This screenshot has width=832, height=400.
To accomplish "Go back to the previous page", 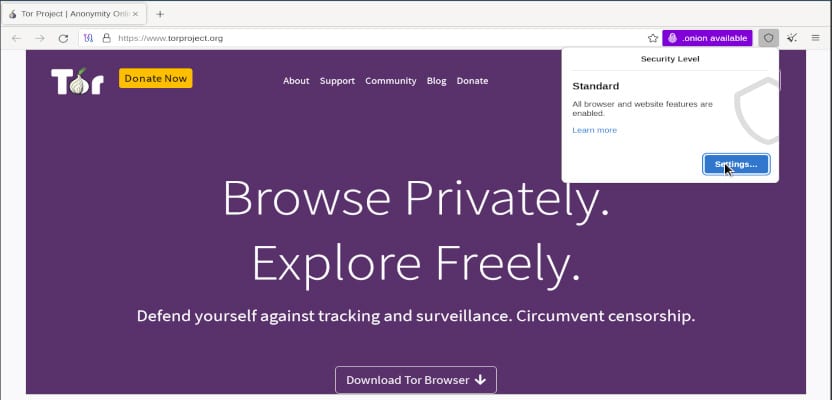I will pyautogui.click(x=16, y=38).
